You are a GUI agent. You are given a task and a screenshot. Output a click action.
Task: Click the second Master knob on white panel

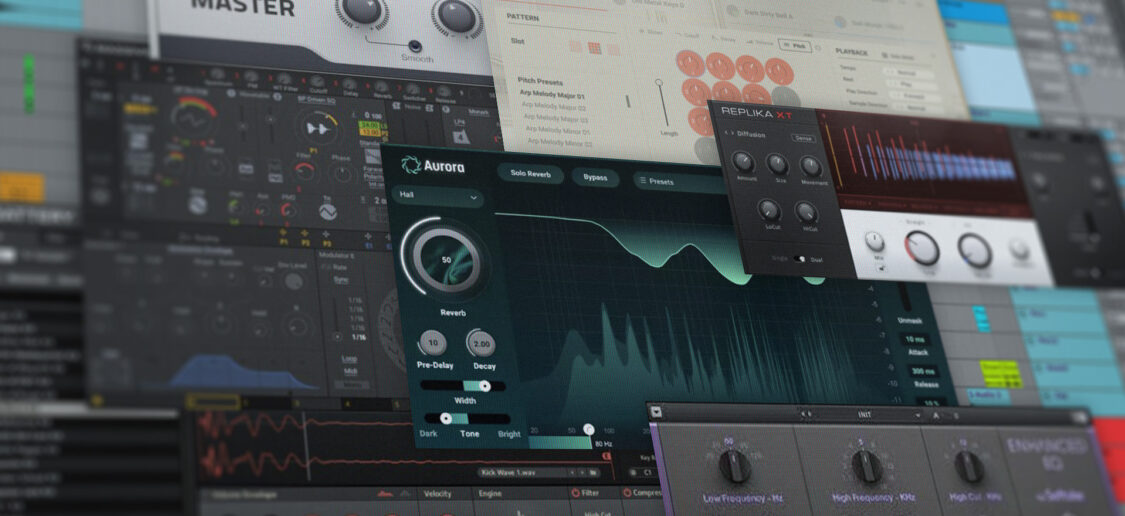coord(456,14)
